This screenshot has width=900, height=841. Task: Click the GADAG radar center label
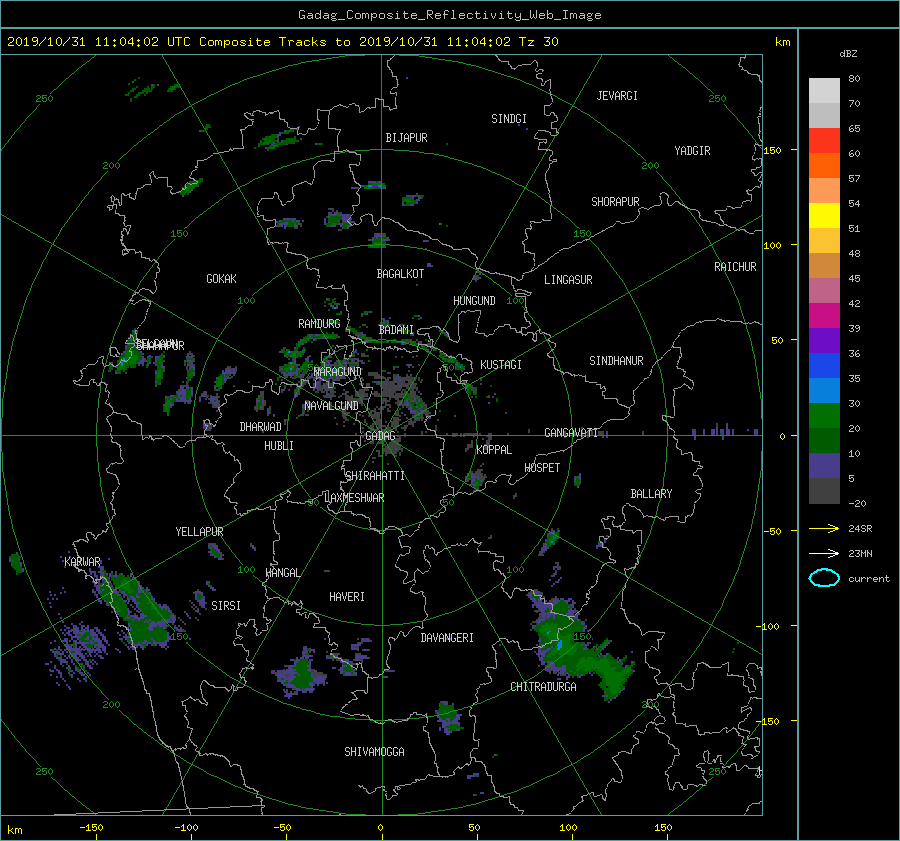point(380,436)
